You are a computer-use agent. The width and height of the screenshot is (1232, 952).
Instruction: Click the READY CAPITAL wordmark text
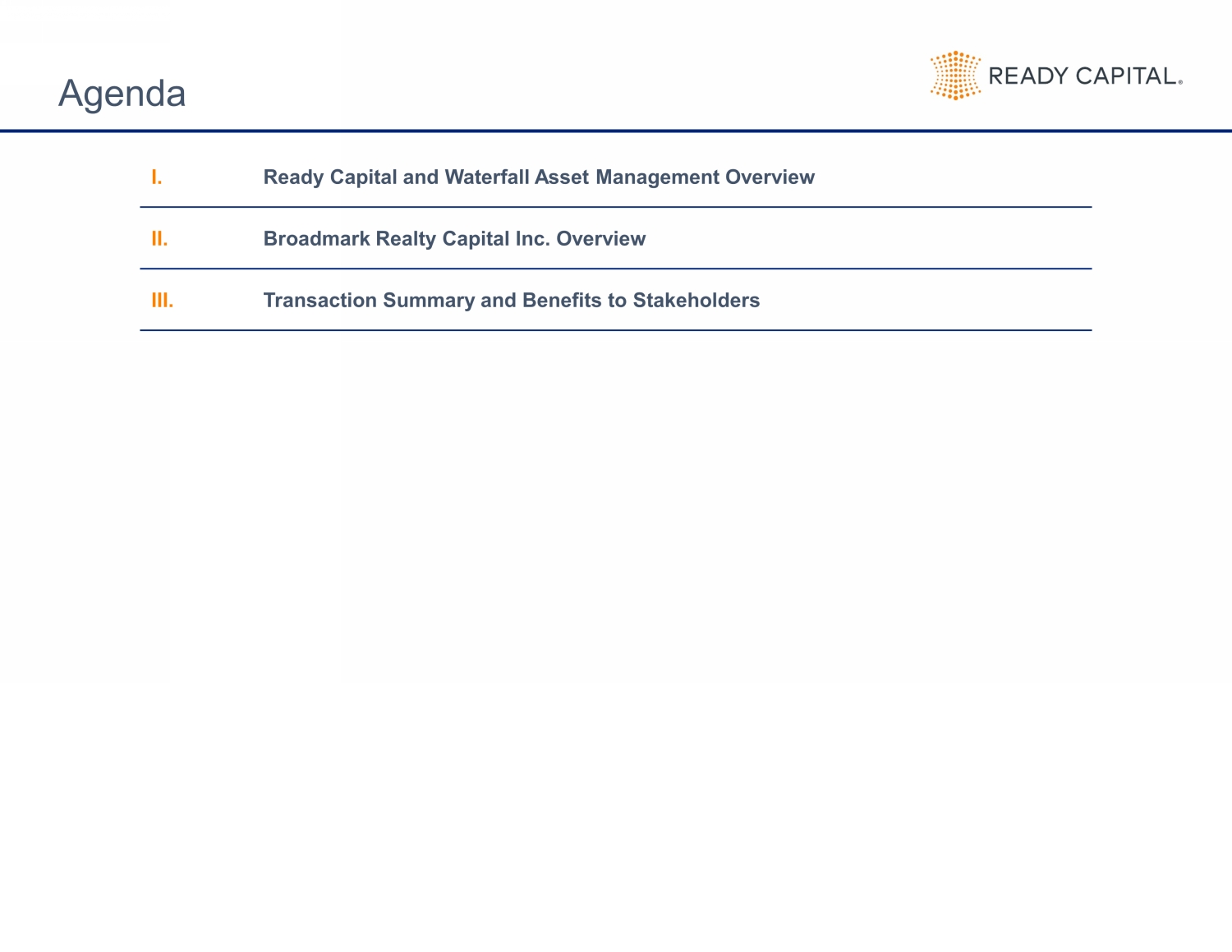pos(1085,76)
